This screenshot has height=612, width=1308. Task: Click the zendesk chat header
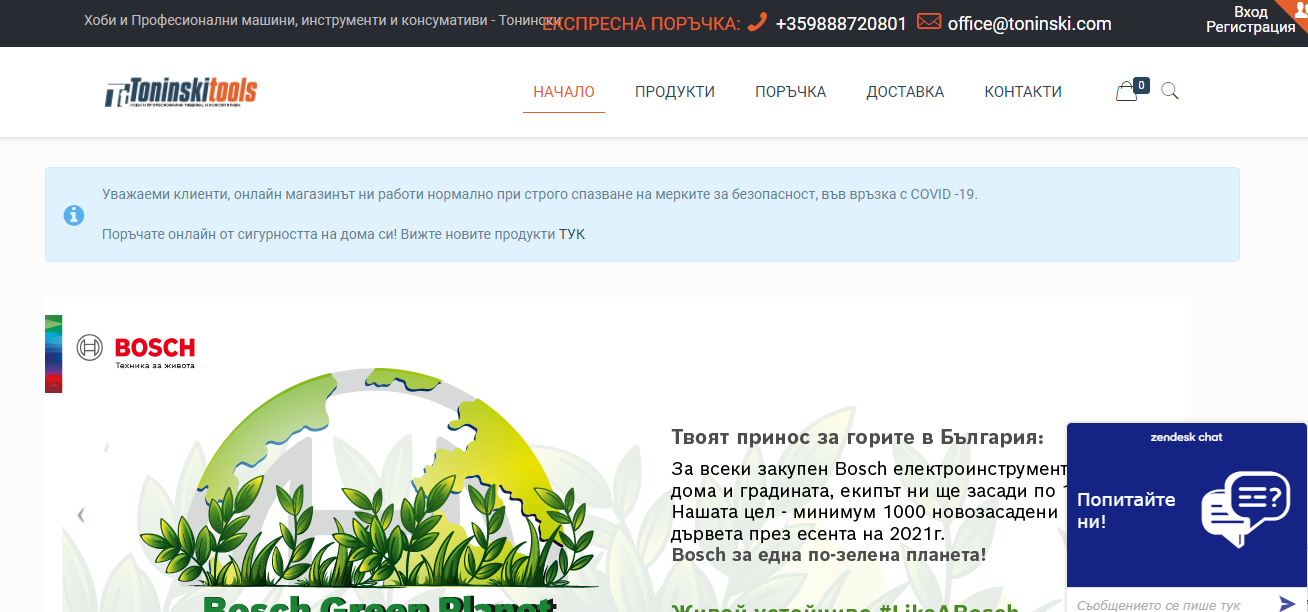coord(1187,437)
